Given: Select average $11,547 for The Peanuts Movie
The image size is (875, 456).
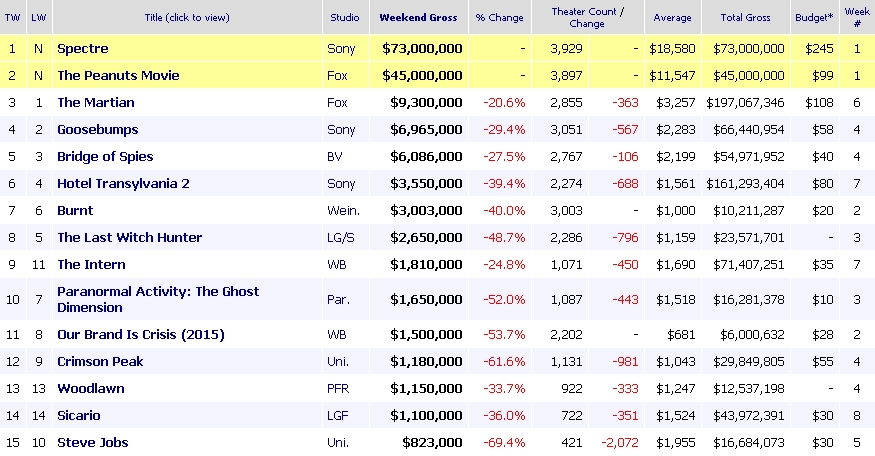Looking at the screenshot, I should click(x=672, y=75).
